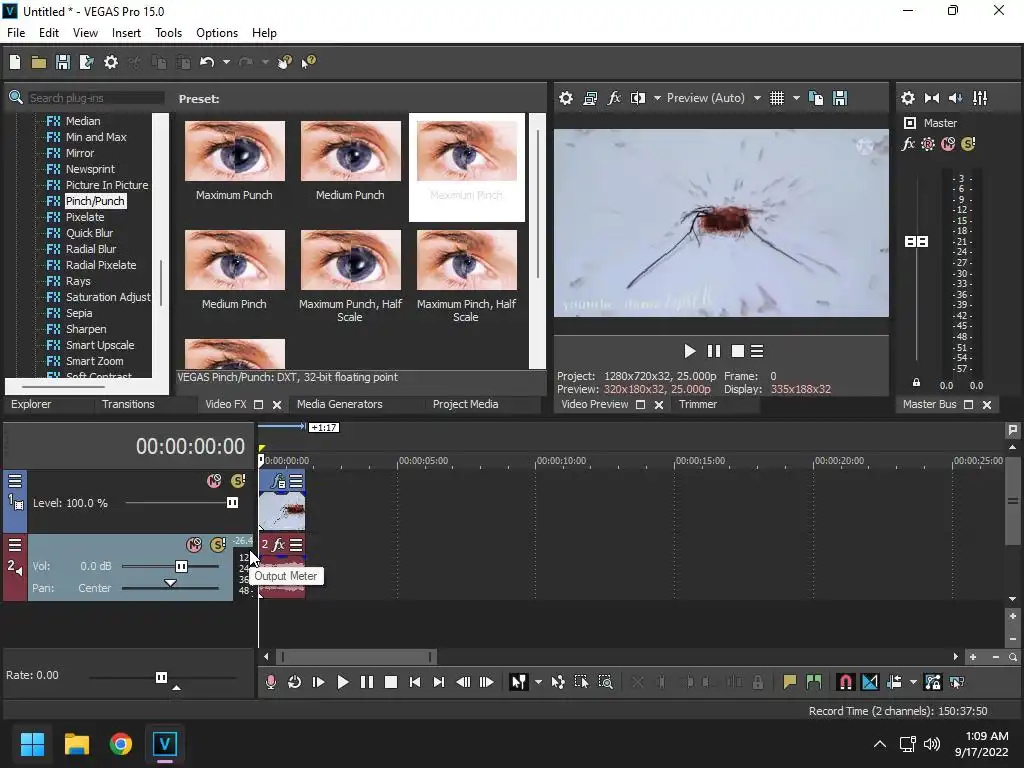Select the Radial Blur plug-in
1024x768 pixels.
(91, 249)
